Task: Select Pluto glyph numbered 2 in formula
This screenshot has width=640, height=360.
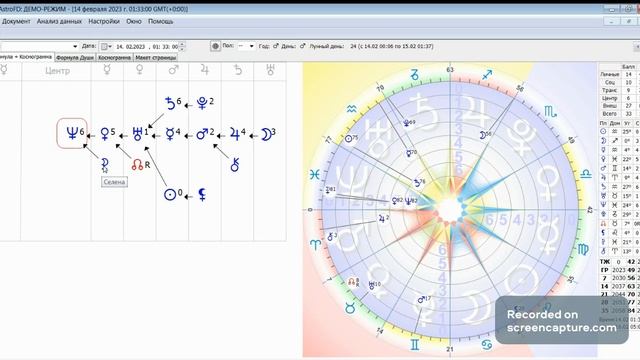Action: [202, 103]
